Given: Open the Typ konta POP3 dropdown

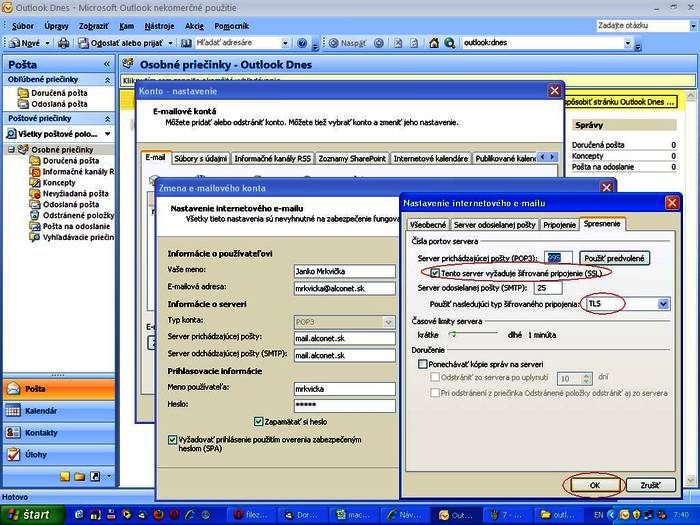Looking at the screenshot, I should (388, 322).
